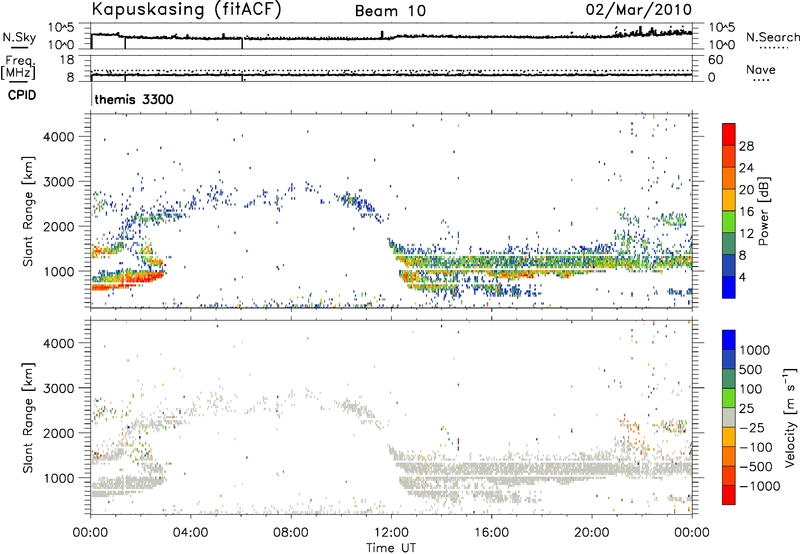Click the CPID row label
The width and height of the screenshot is (800, 554).
[x=22, y=95]
